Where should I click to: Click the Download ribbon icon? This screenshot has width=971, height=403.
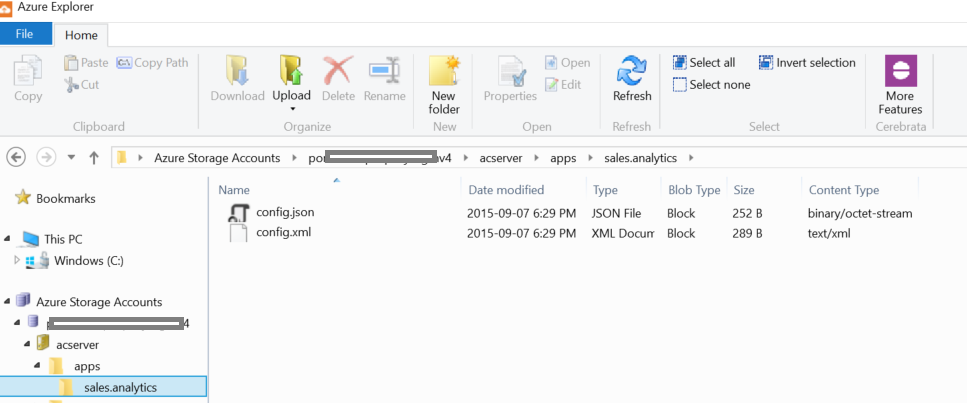[237, 73]
